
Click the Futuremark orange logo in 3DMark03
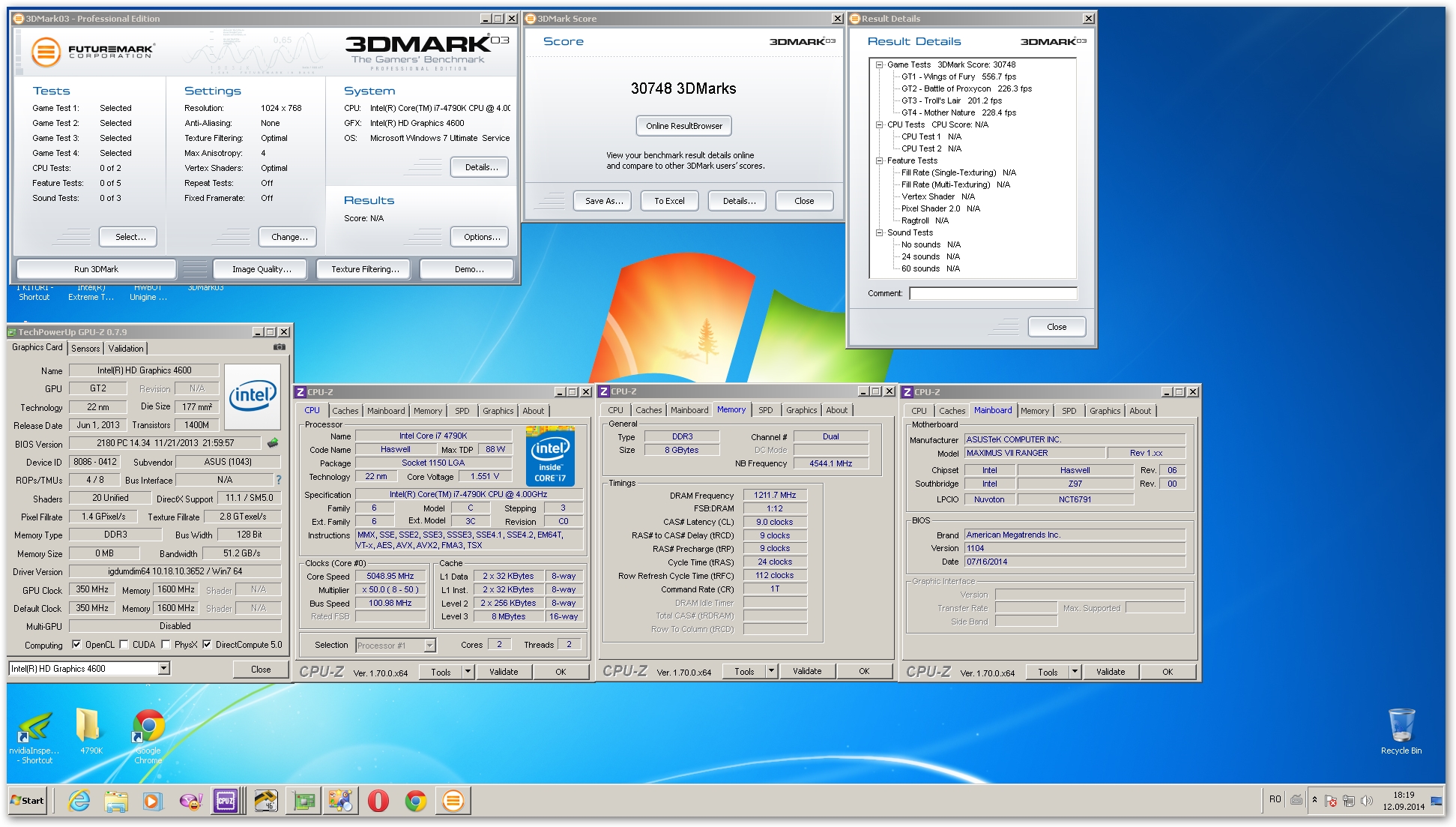coord(46,52)
